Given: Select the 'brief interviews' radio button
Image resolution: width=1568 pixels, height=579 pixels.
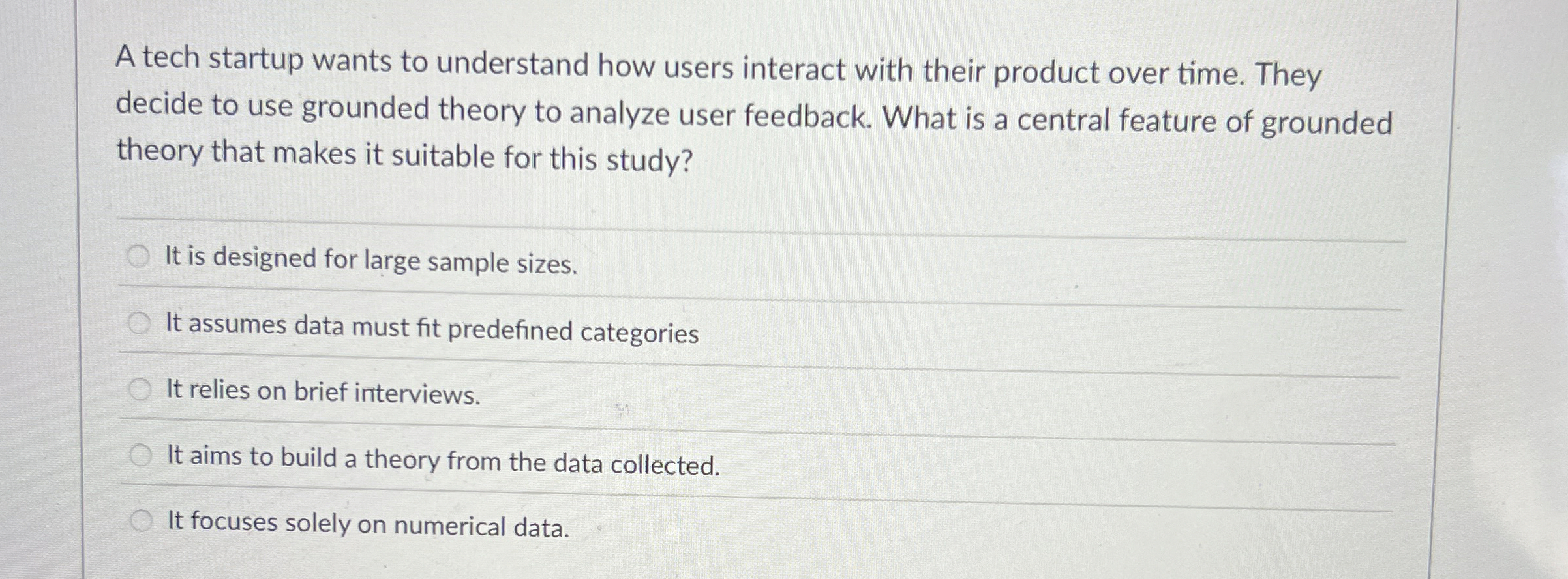Looking at the screenshot, I should pyautogui.click(x=140, y=389).
